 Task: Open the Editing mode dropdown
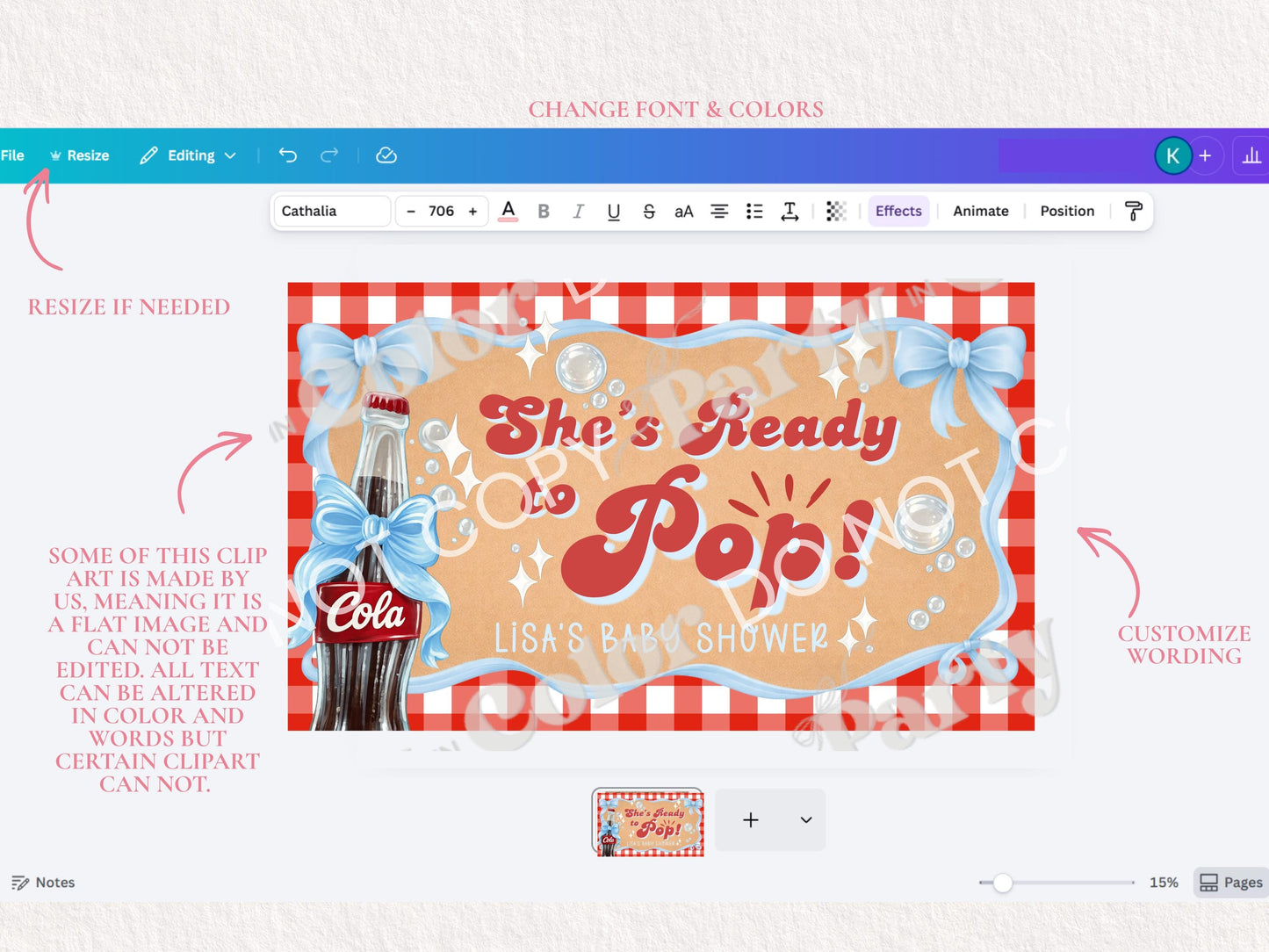(188, 155)
